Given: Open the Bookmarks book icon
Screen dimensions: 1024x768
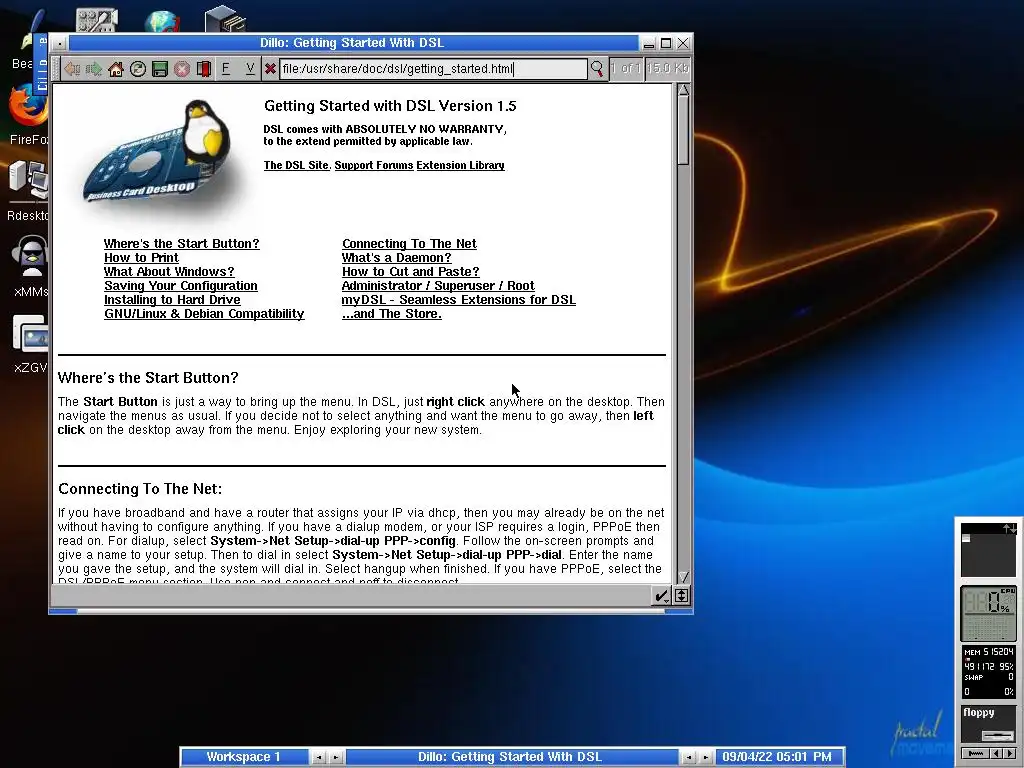Looking at the screenshot, I should pos(204,69).
